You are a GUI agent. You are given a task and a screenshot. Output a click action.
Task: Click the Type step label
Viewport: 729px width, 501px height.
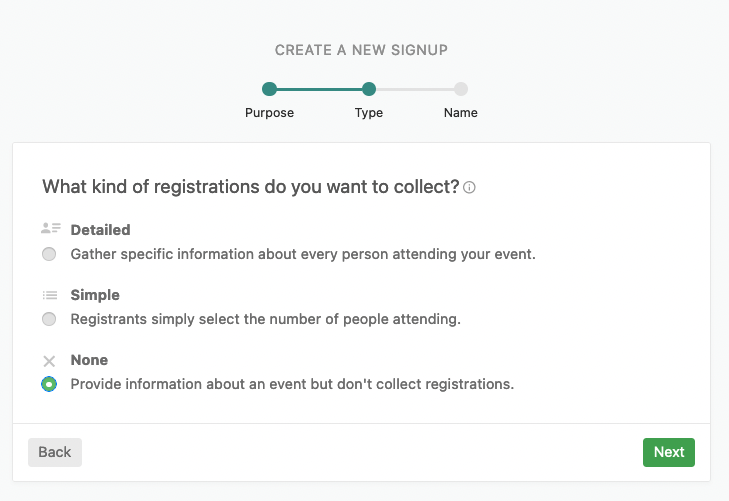coord(369,113)
